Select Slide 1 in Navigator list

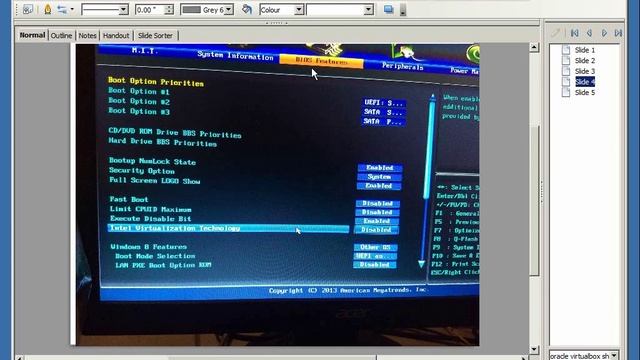584,50
